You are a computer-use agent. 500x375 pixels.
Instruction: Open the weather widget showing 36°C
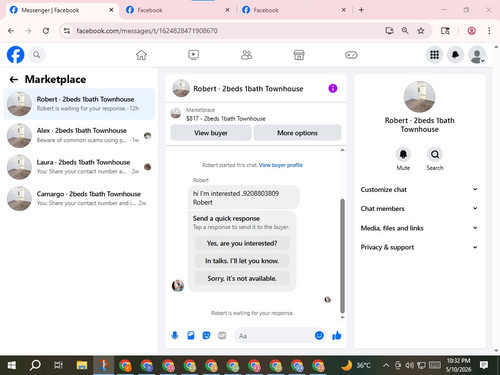point(356,365)
